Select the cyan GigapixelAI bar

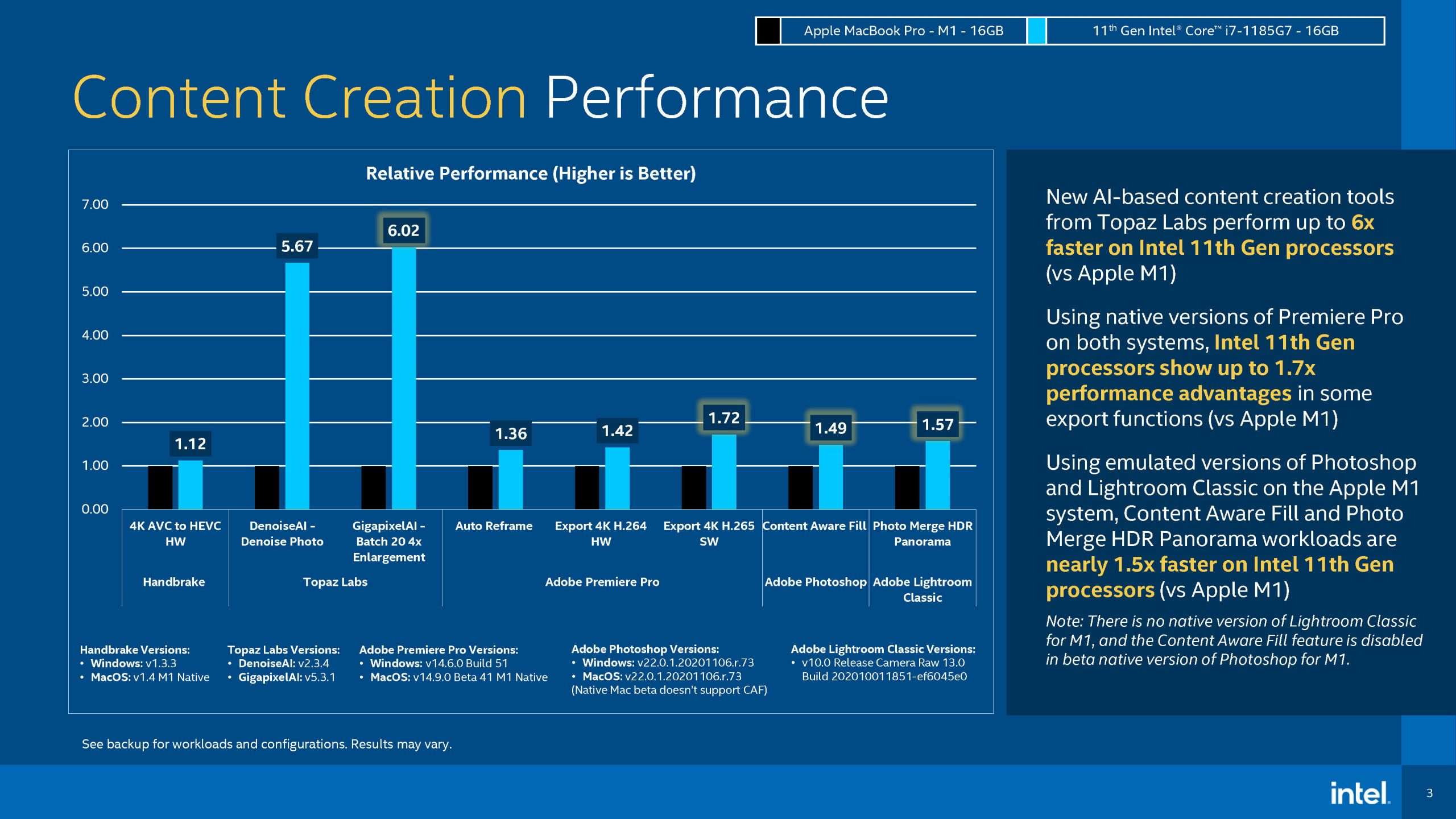pyautogui.click(x=404, y=378)
